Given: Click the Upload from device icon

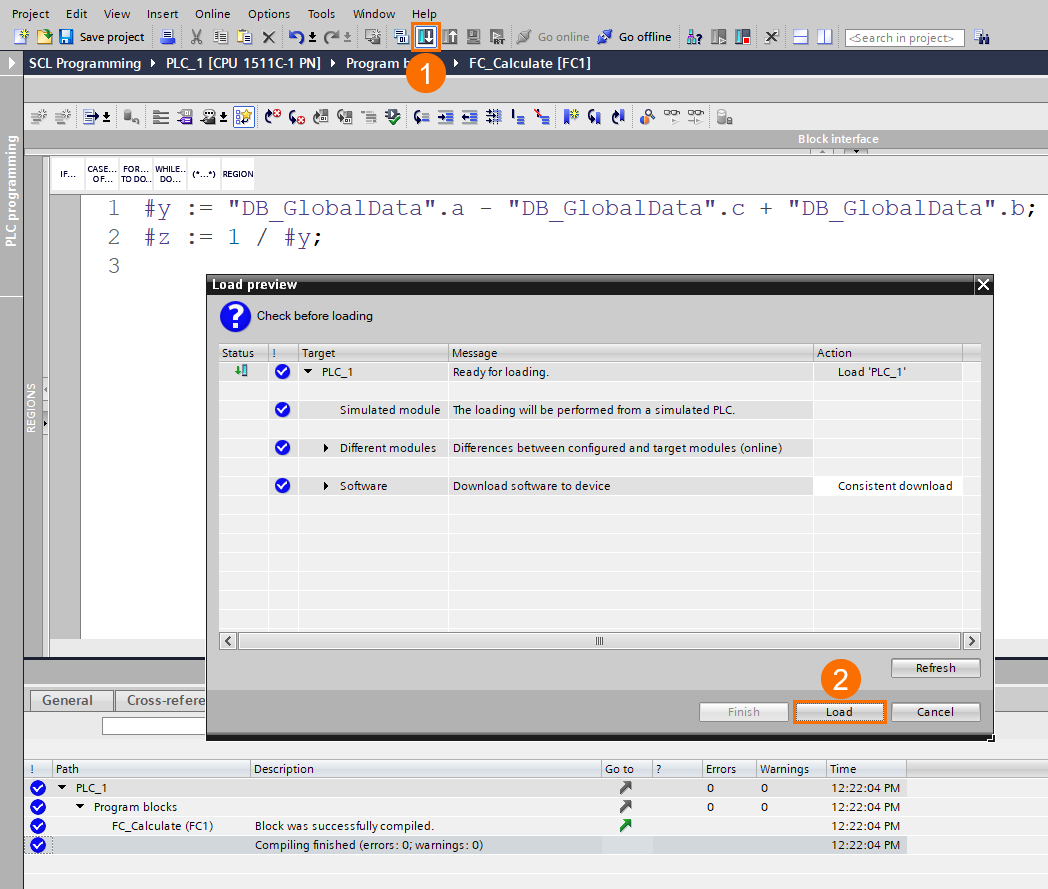Looking at the screenshot, I should 450,37.
